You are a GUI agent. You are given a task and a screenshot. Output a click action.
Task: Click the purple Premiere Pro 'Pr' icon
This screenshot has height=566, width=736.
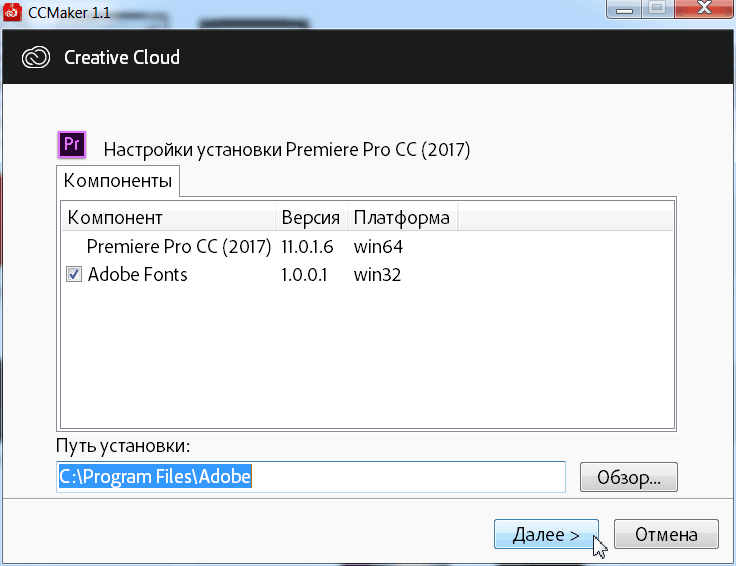click(x=71, y=145)
